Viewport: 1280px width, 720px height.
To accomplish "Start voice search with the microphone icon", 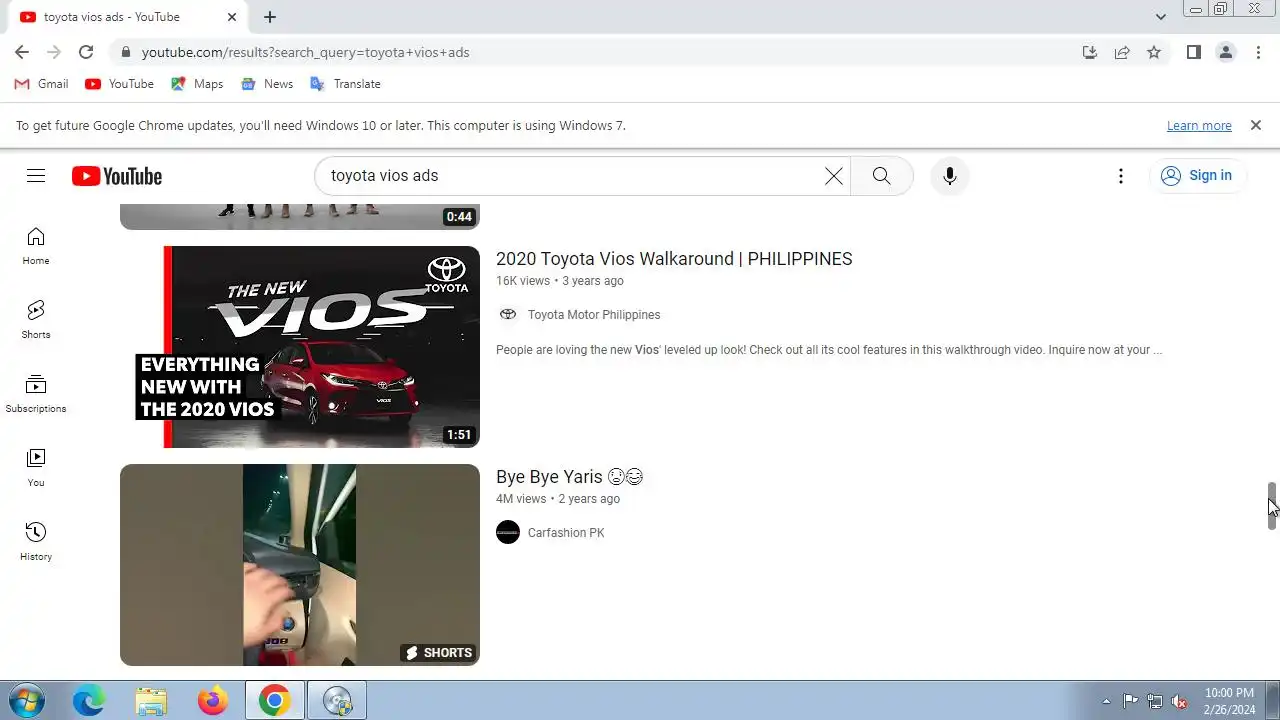I will tap(949, 176).
